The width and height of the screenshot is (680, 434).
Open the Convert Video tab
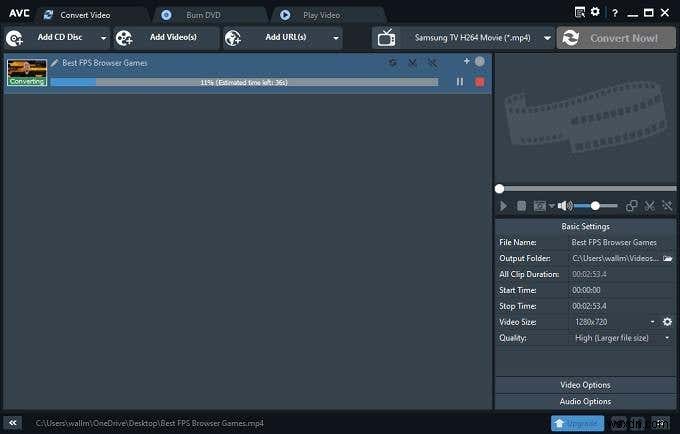85,15
